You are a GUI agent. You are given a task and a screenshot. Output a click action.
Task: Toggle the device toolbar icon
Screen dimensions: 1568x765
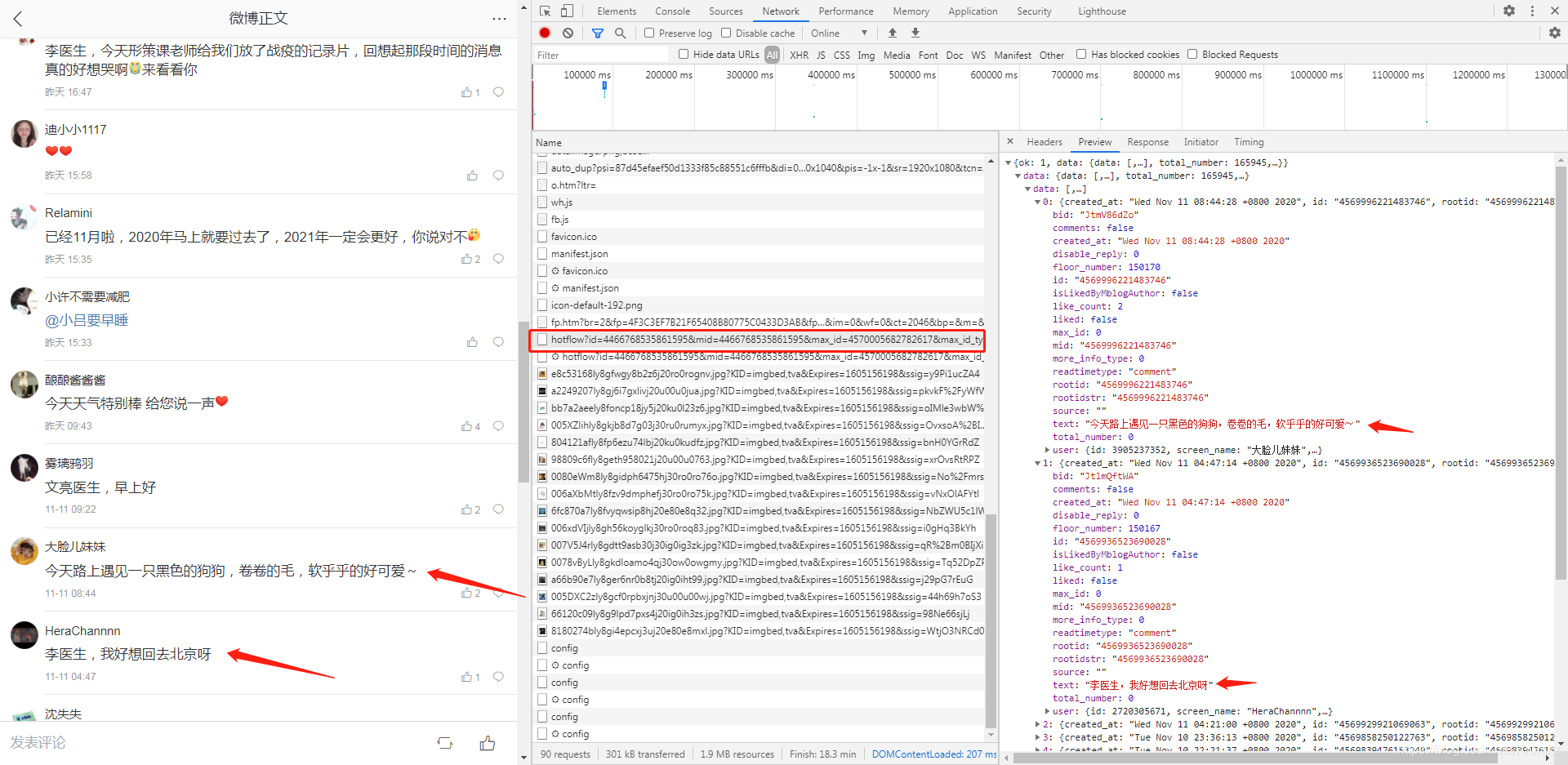pyautogui.click(x=567, y=11)
